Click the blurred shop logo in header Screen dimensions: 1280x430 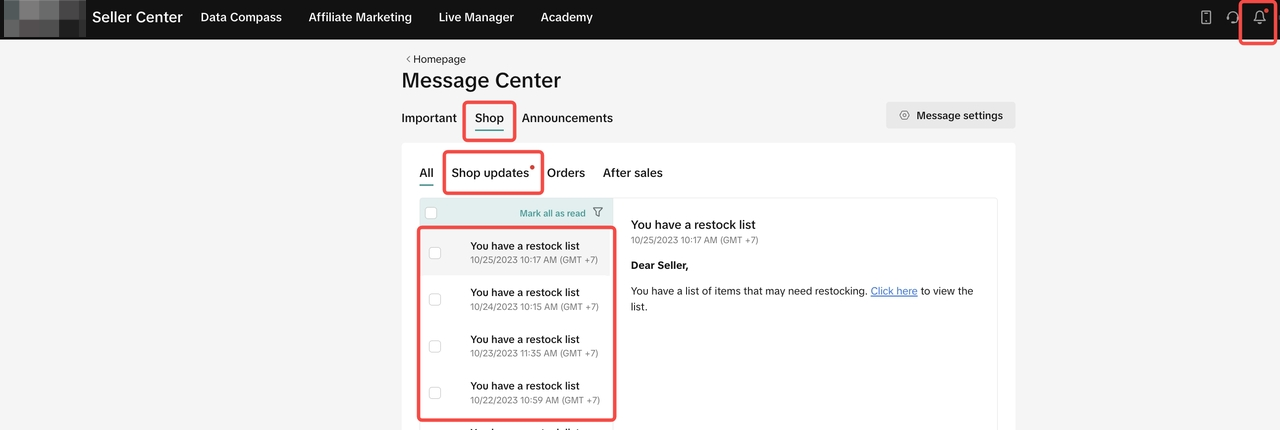click(44, 18)
